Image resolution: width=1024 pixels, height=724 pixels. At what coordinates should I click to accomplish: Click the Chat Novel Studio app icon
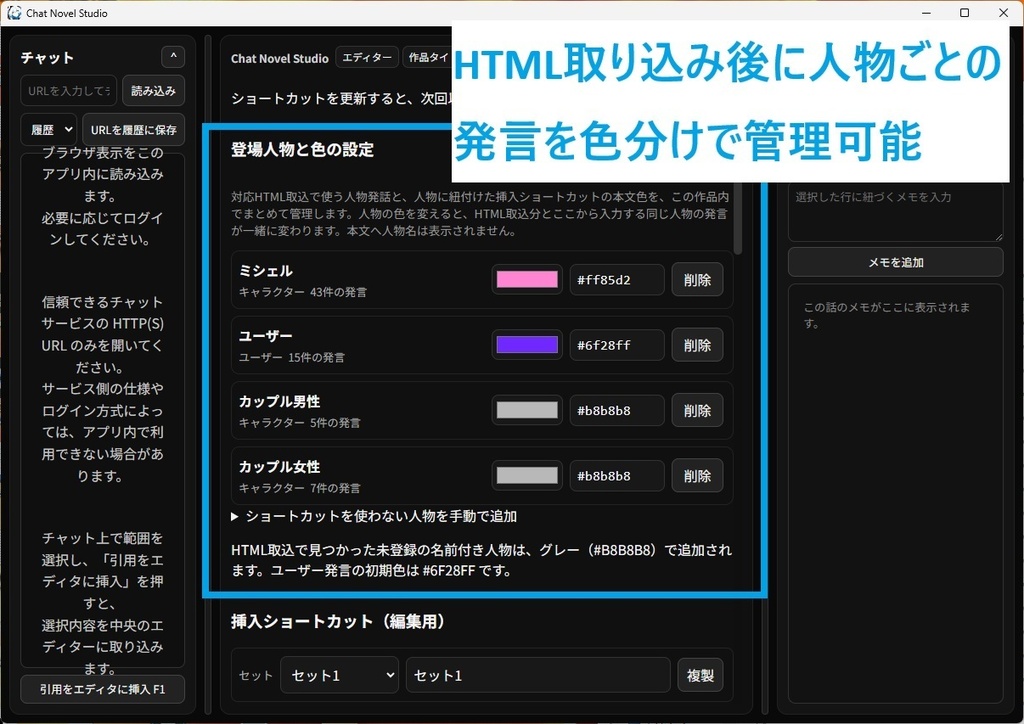14,12
